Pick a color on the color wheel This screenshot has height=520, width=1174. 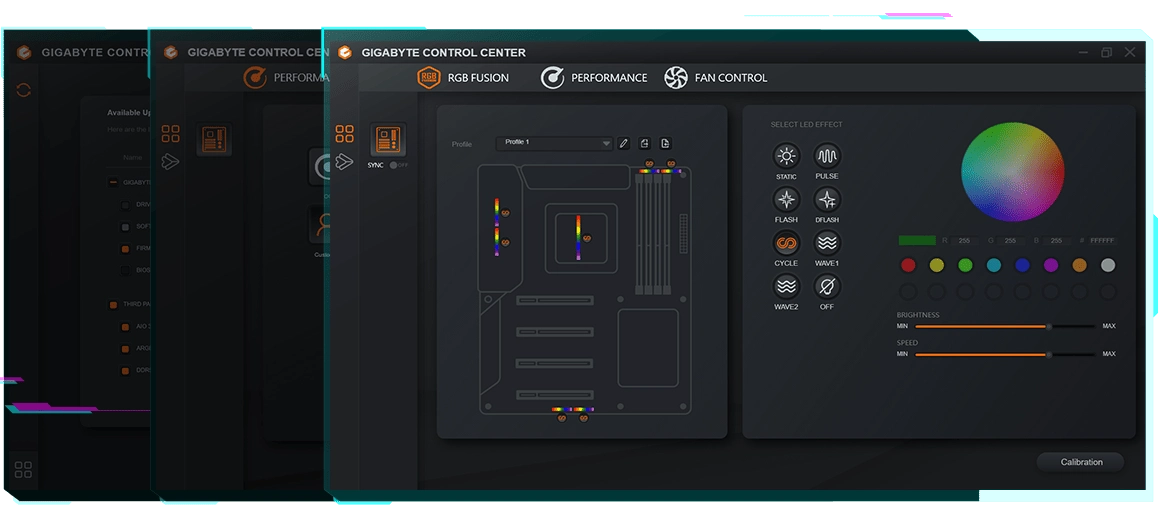tap(1012, 171)
